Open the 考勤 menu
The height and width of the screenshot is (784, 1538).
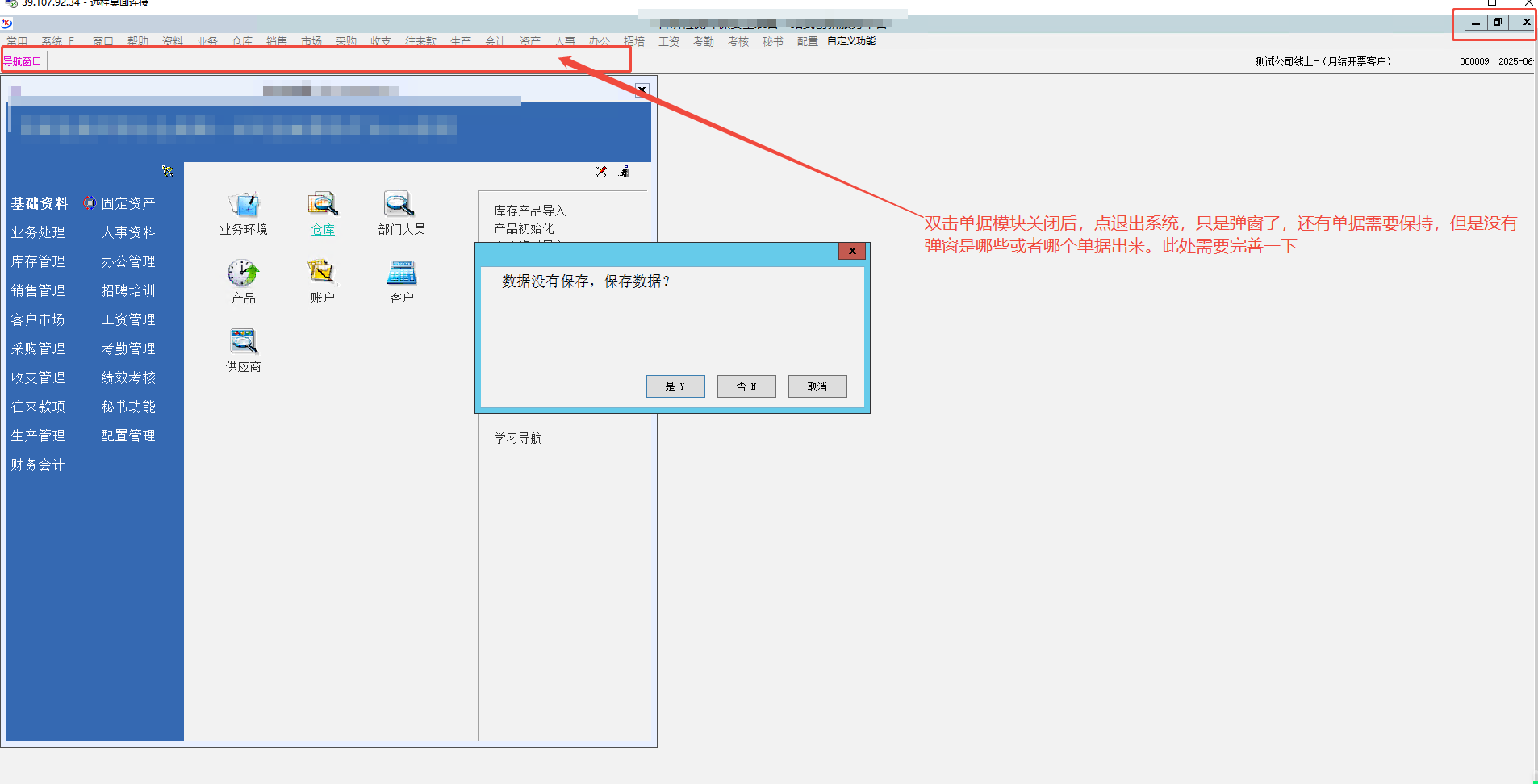tap(704, 41)
